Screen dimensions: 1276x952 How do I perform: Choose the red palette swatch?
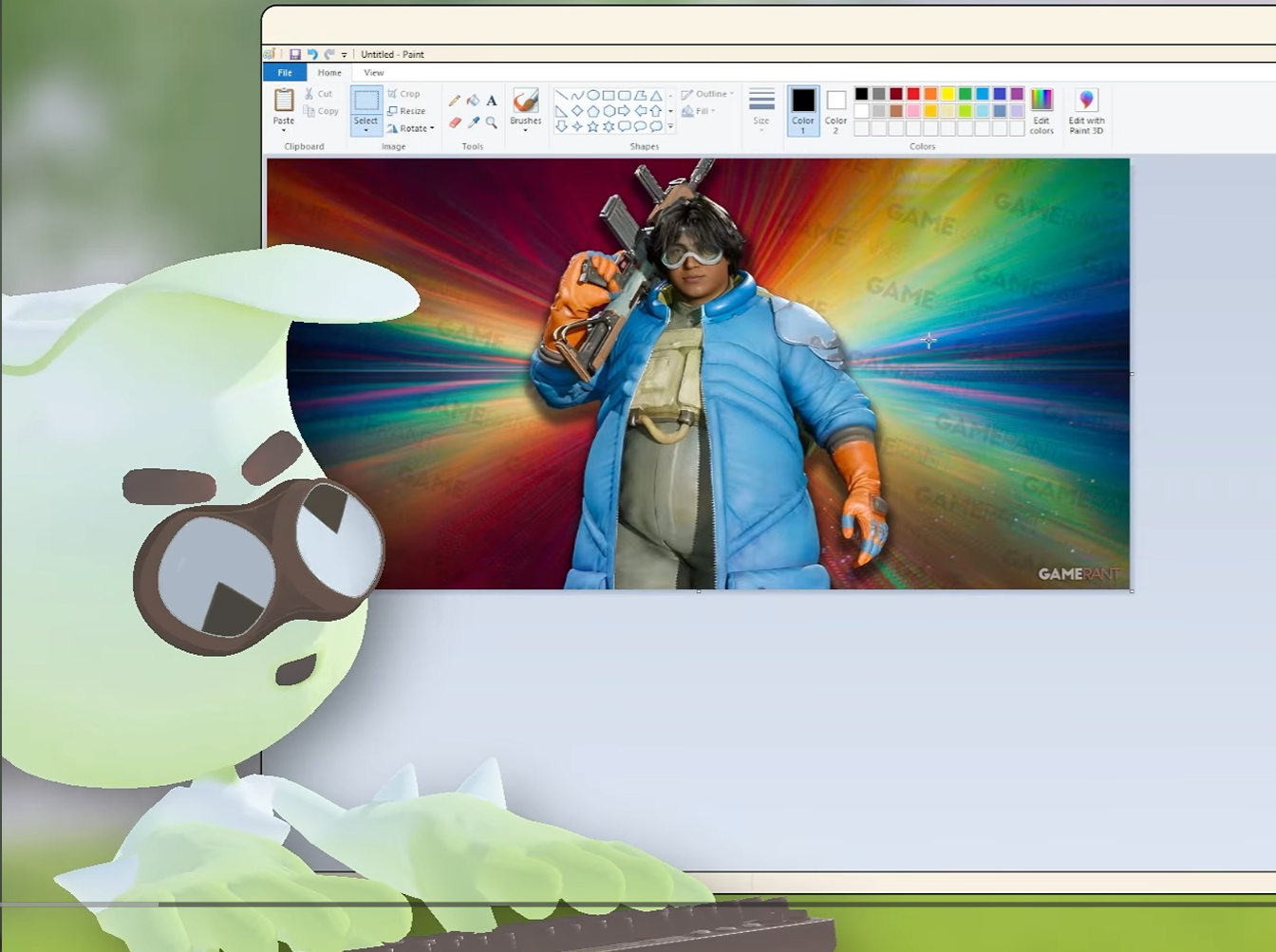point(913,93)
